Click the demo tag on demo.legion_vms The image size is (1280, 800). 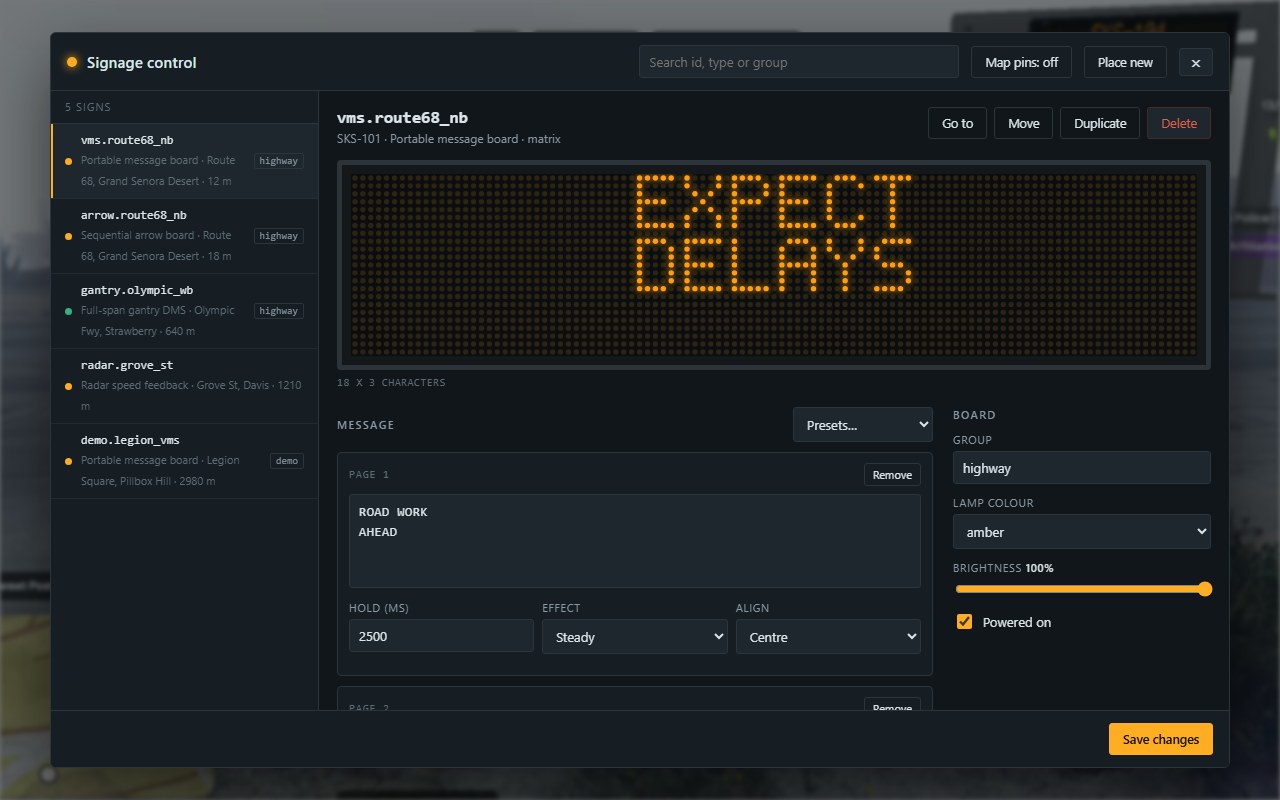point(287,461)
